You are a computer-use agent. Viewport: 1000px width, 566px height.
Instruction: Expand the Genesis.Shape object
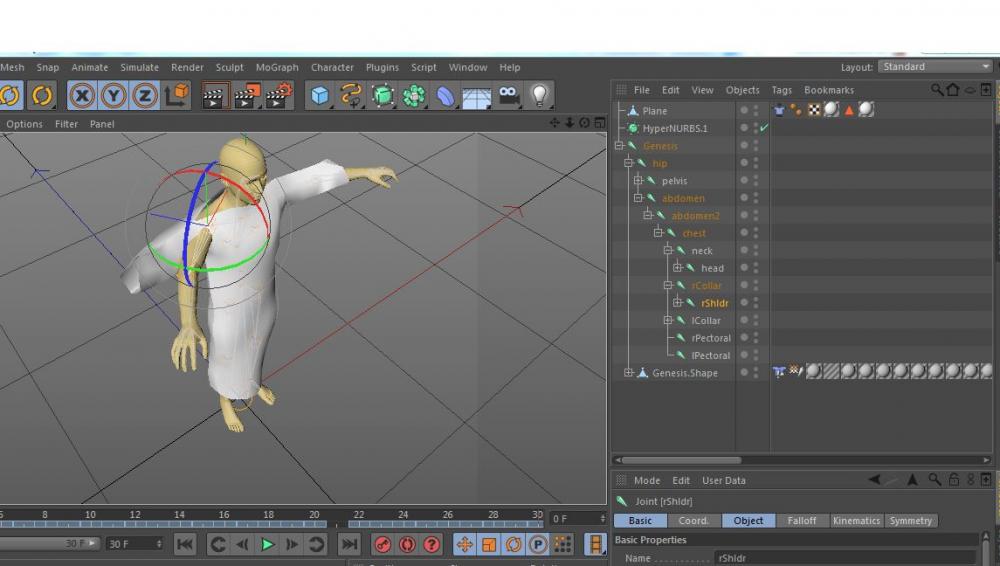pyautogui.click(x=629, y=373)
